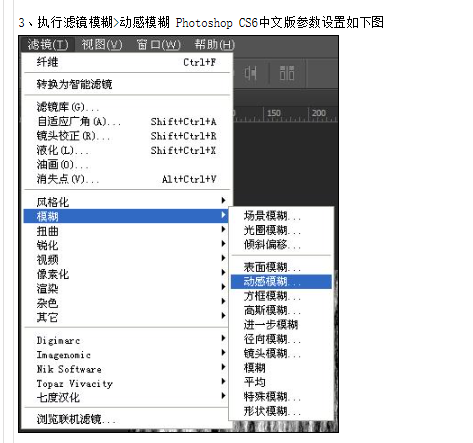Select 光圈模糊... in blur submenu

(281, 230)
